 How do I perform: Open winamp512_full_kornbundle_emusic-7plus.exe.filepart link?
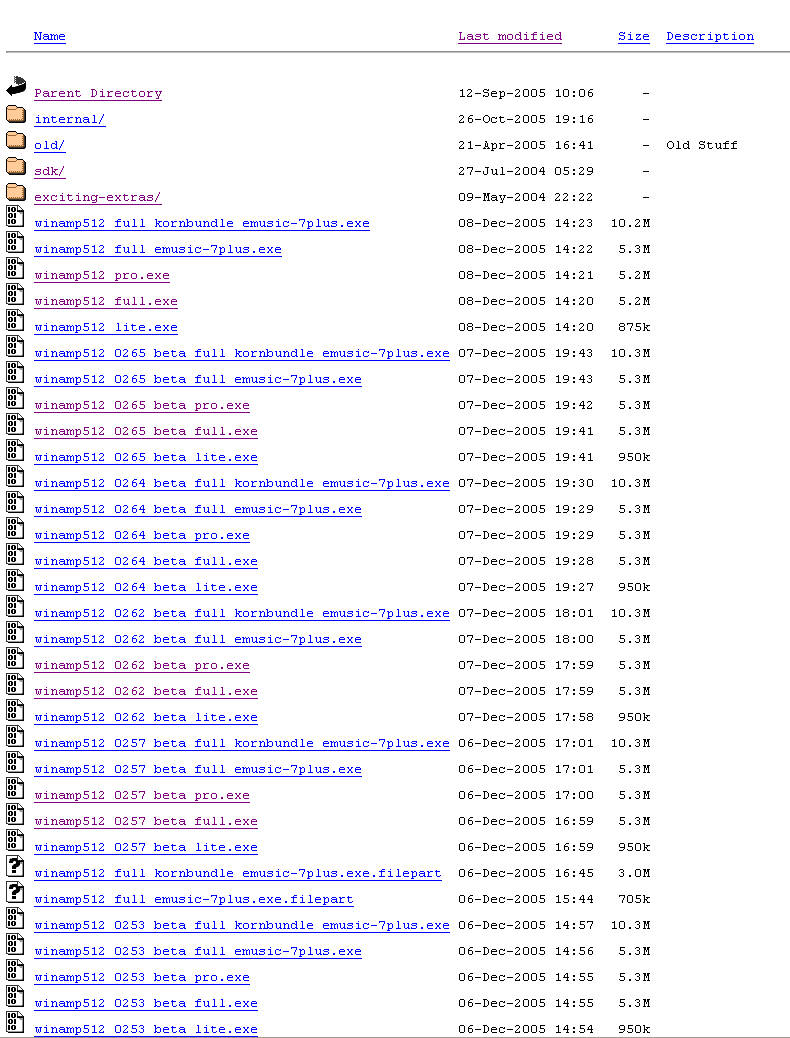[238, 873]
